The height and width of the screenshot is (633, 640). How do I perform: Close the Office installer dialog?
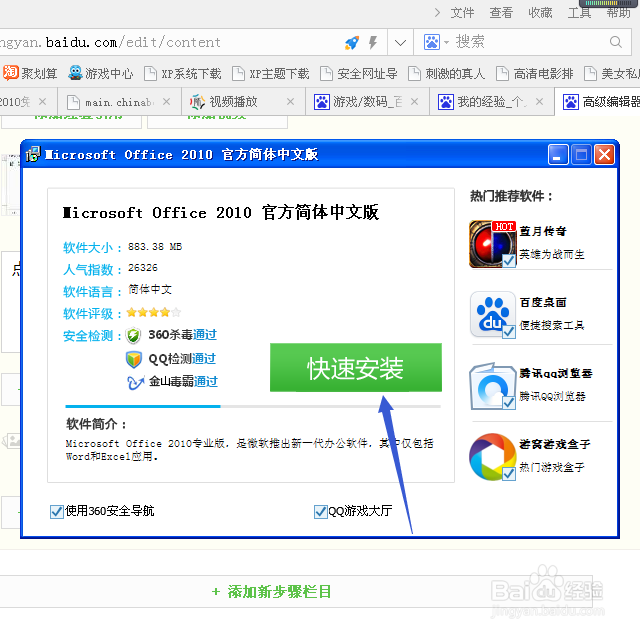pyautogui.click(x=604, y=155)
